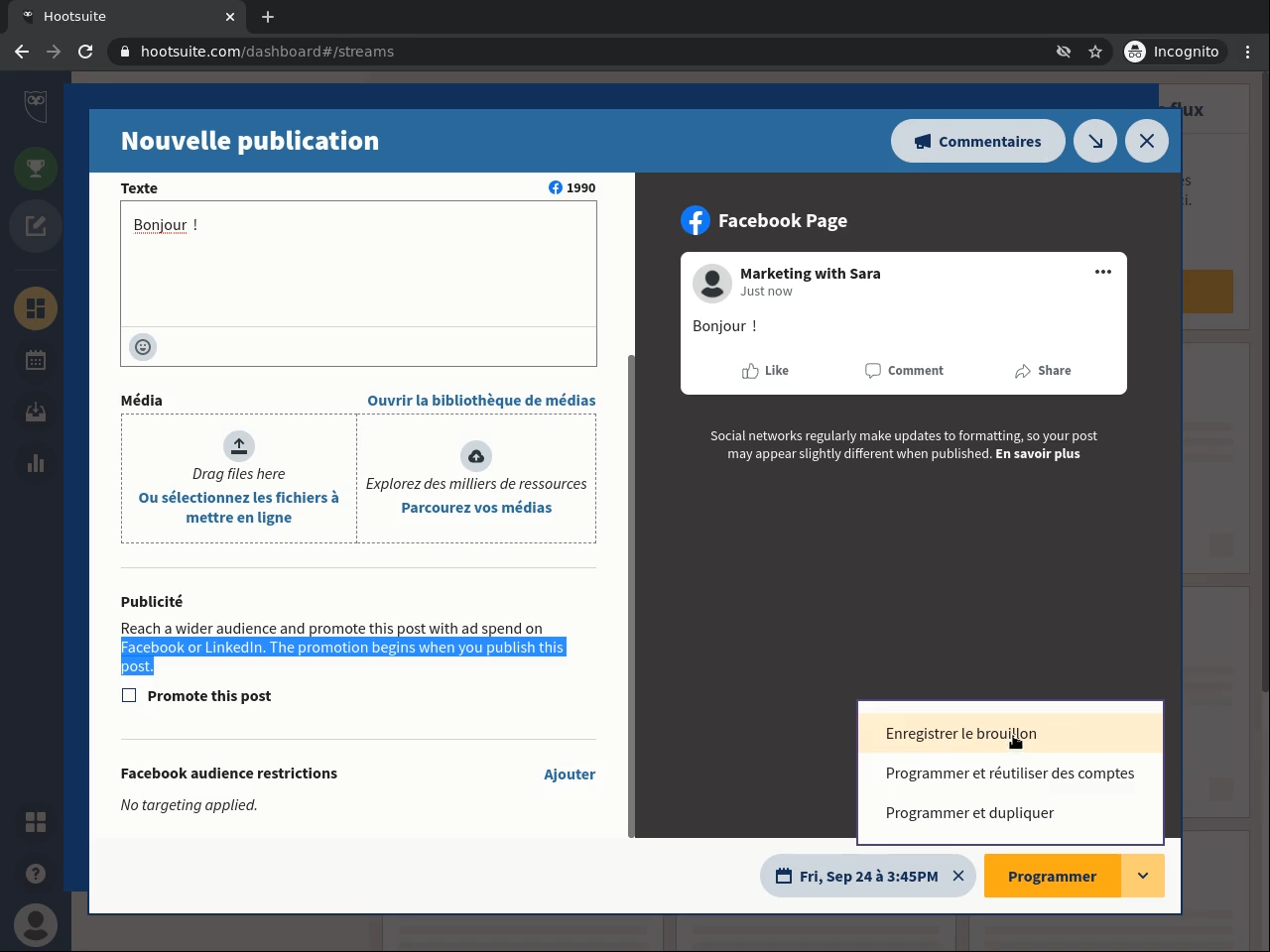Click the Hootsuite owl logo in sidebar
This screenshot has height=952, width=1270.
[x=36, y=105]
